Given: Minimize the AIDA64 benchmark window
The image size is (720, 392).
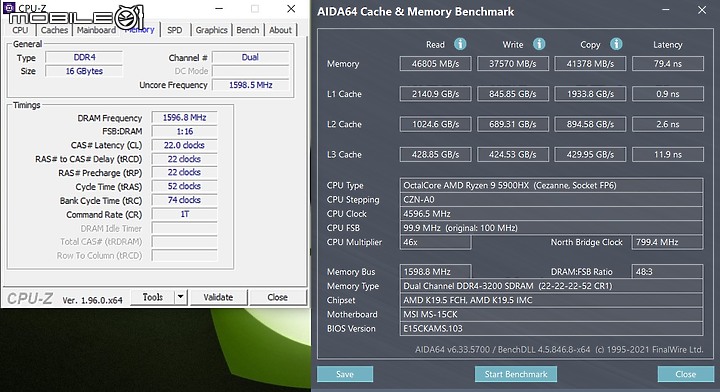Looking at the screenshot, I should [x=666, y=10].
